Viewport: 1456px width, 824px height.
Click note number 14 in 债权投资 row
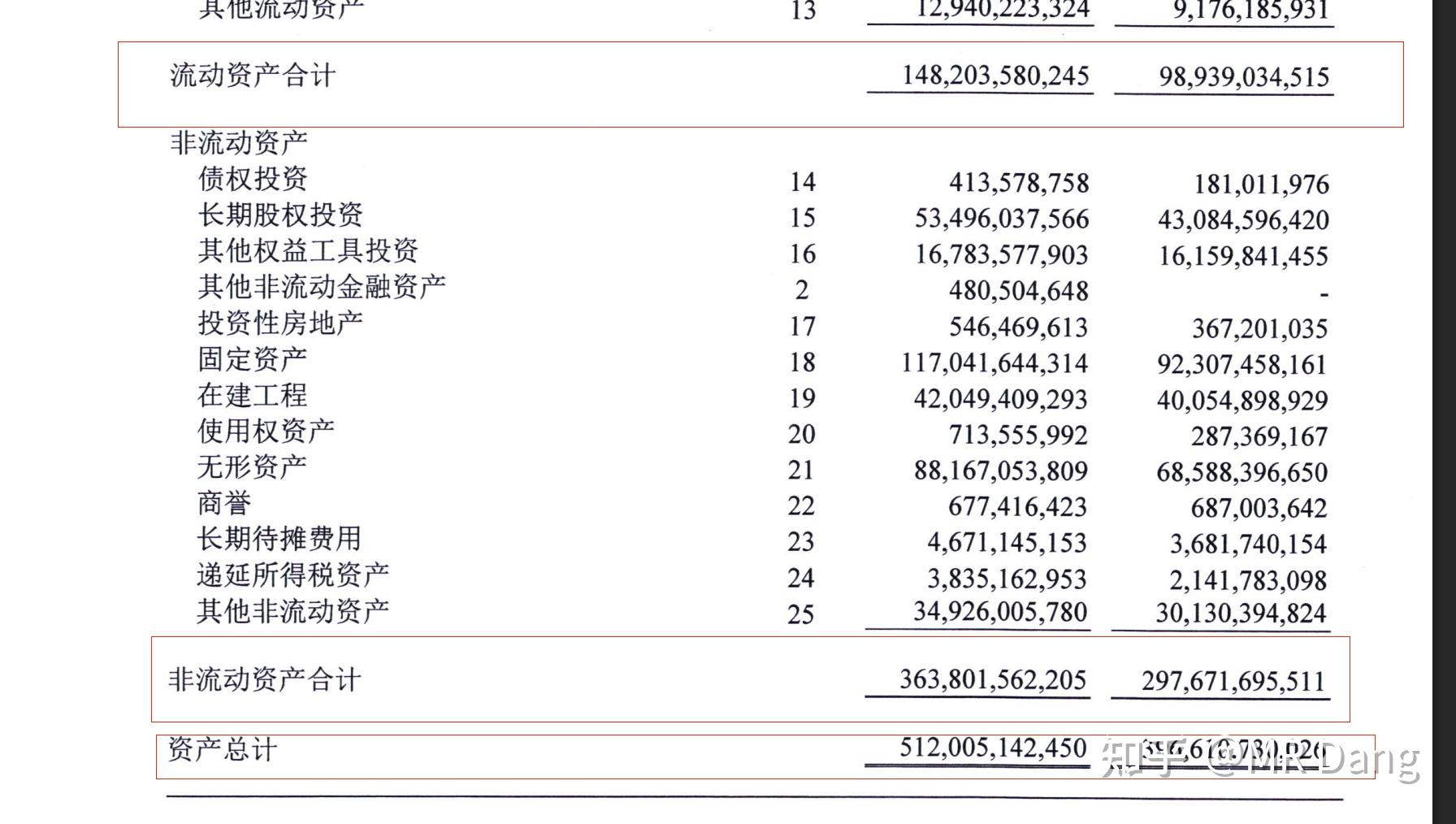coord(803,181)
